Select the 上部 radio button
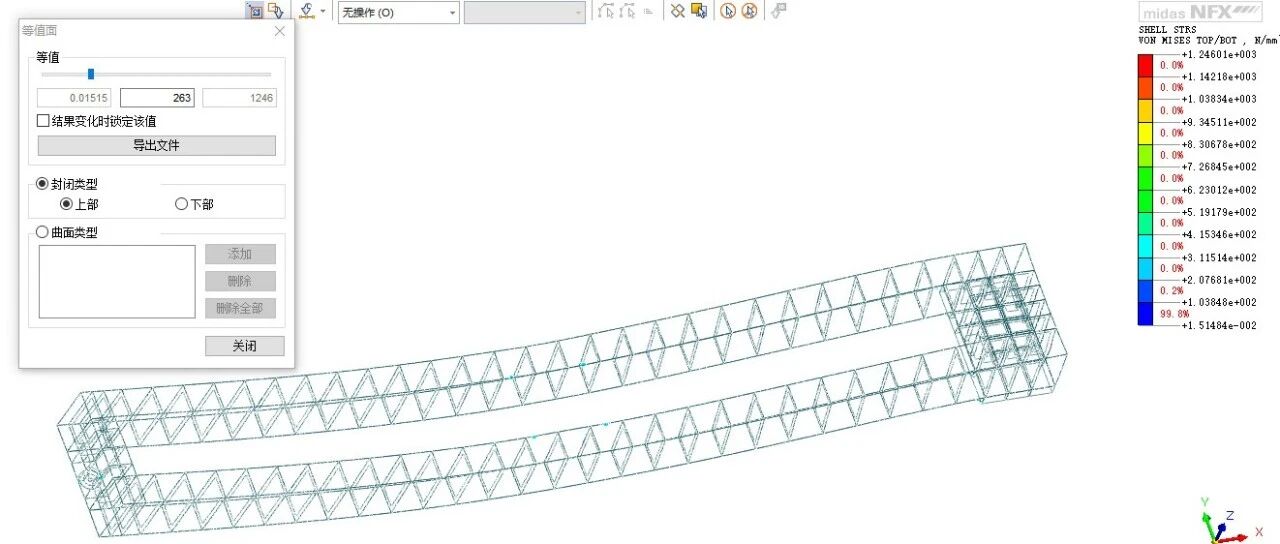The image size is (1280, 544). pos(66,204)
